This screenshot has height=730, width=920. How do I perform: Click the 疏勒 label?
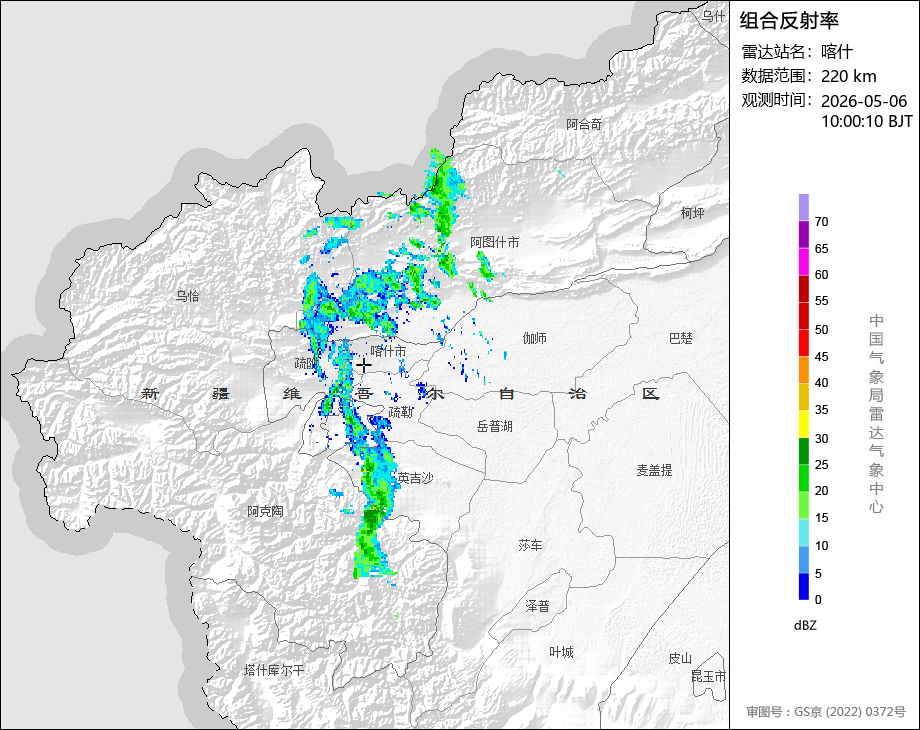401,413
